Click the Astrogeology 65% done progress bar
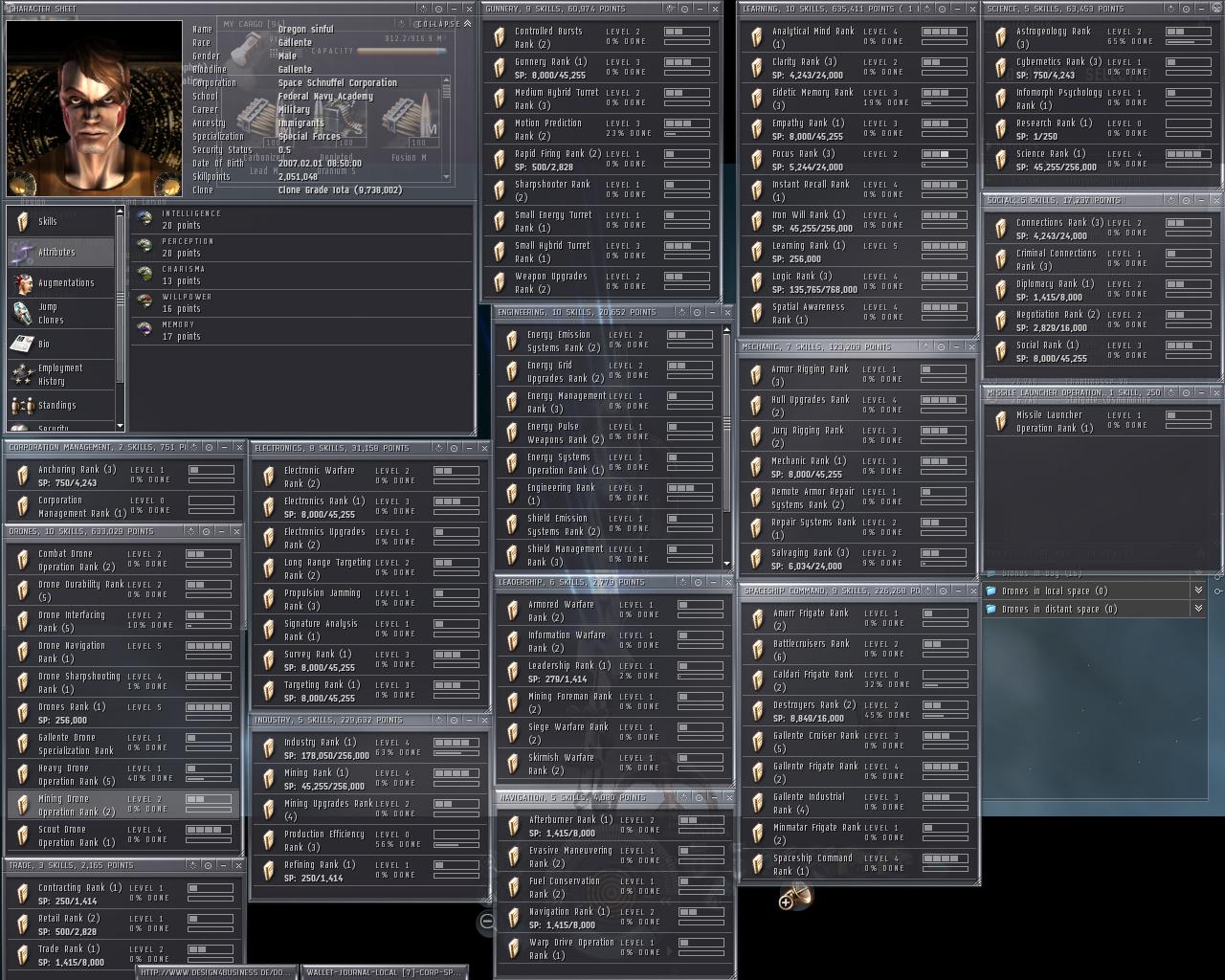 1188,42
